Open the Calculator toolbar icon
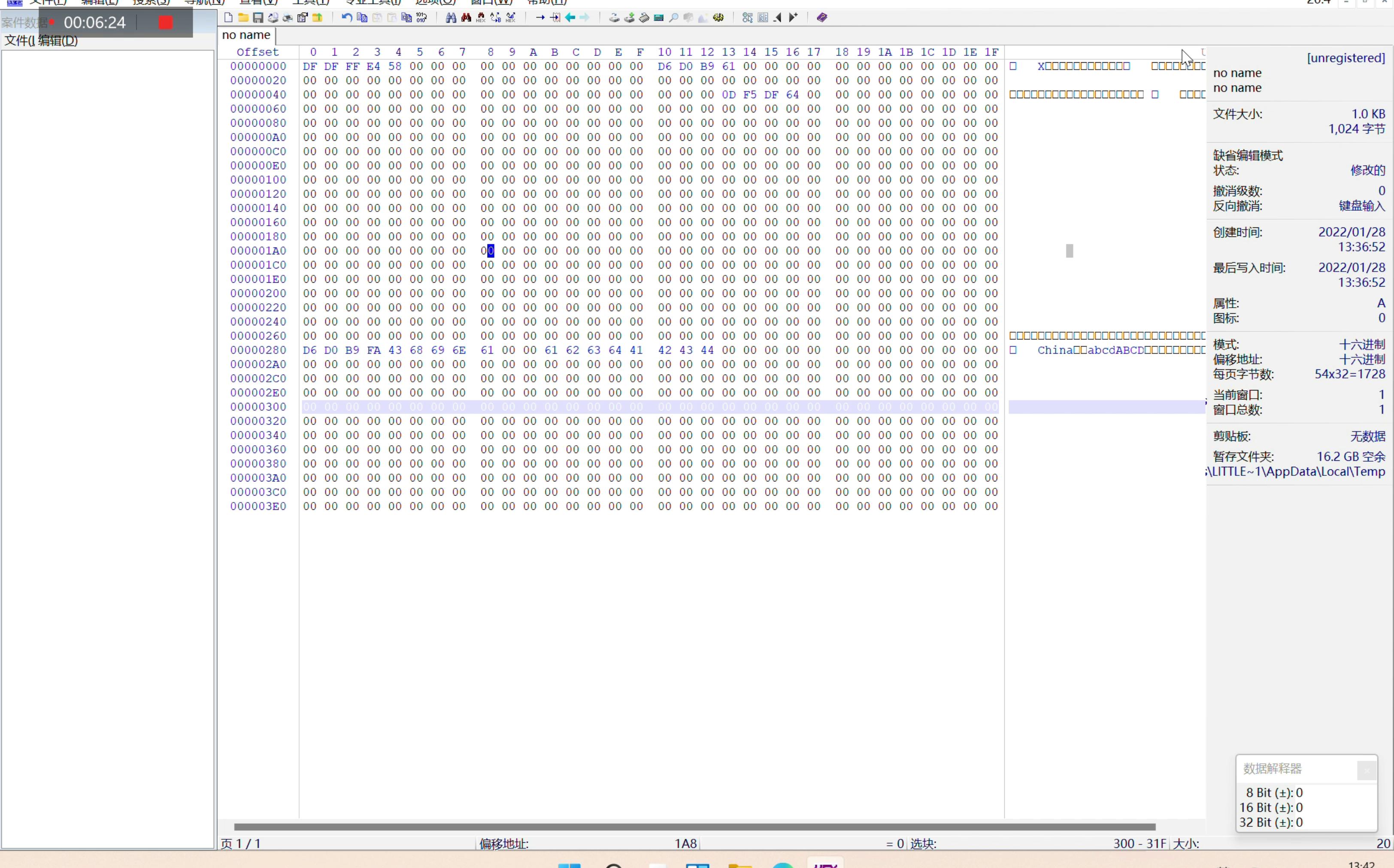 658,18
